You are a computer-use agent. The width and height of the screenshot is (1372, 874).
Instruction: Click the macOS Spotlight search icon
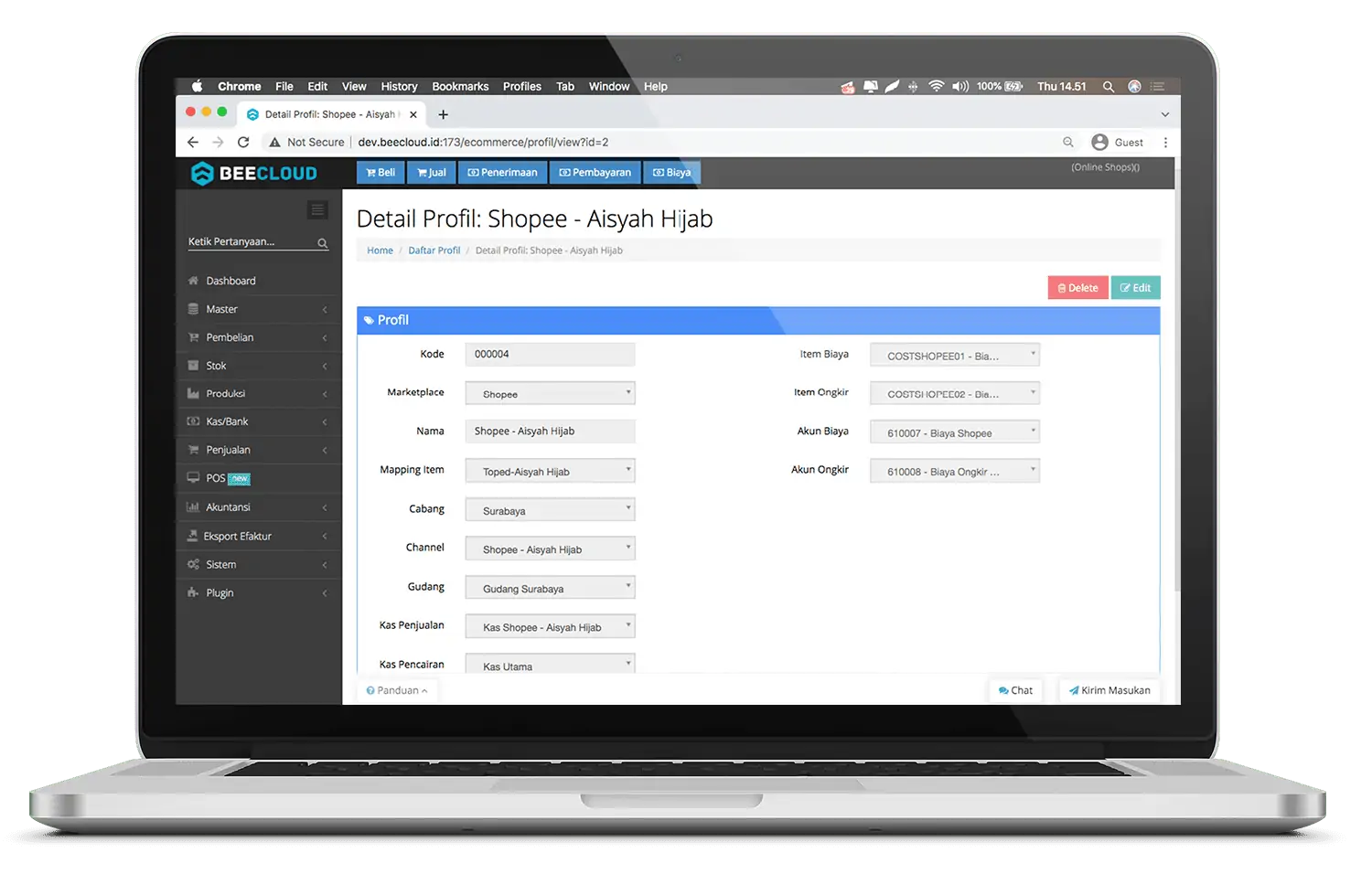click(x=1108, y=86)
